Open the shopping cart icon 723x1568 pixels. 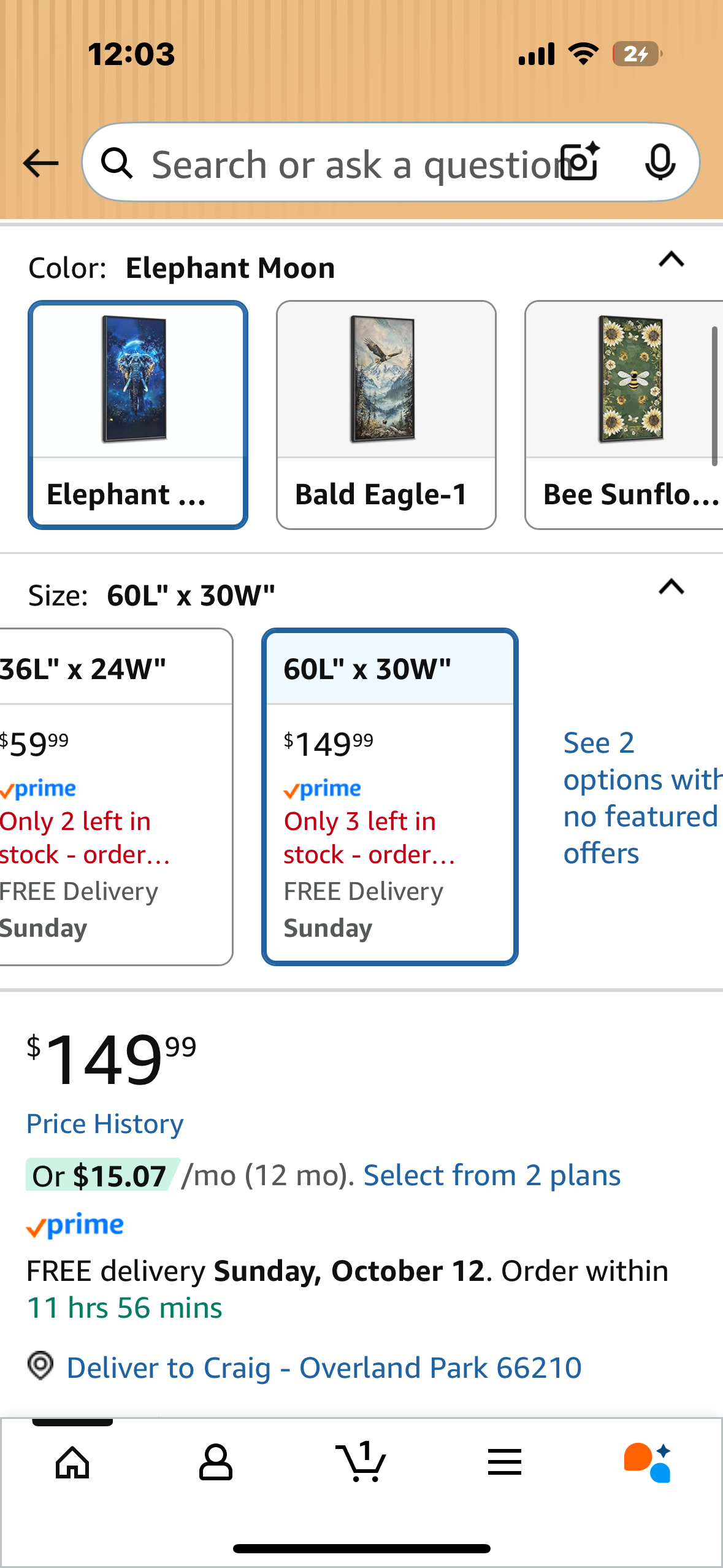click(361, 1462)
